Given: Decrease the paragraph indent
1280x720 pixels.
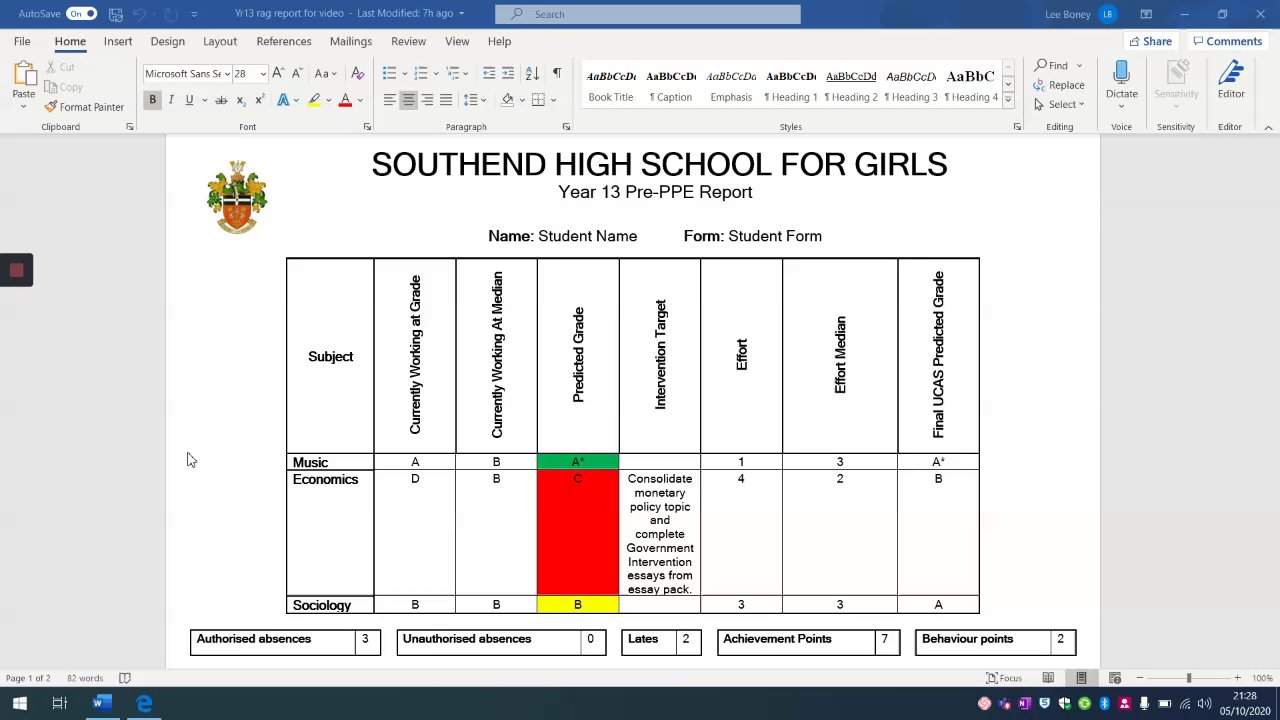Looking at the screenshot, I should [488, 73].
